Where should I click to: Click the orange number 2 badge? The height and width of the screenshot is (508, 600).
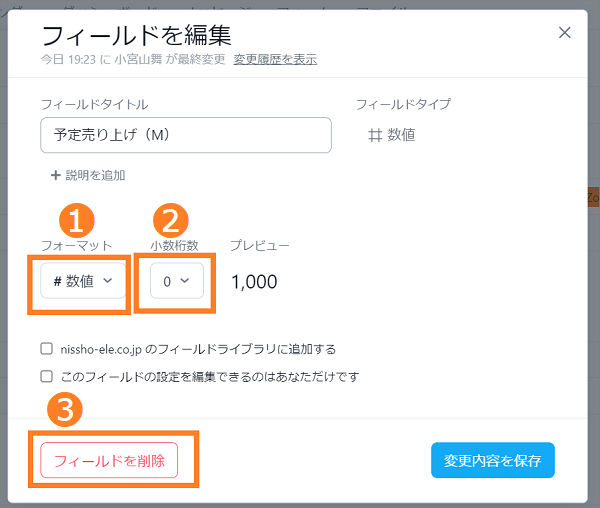point(171,221)
